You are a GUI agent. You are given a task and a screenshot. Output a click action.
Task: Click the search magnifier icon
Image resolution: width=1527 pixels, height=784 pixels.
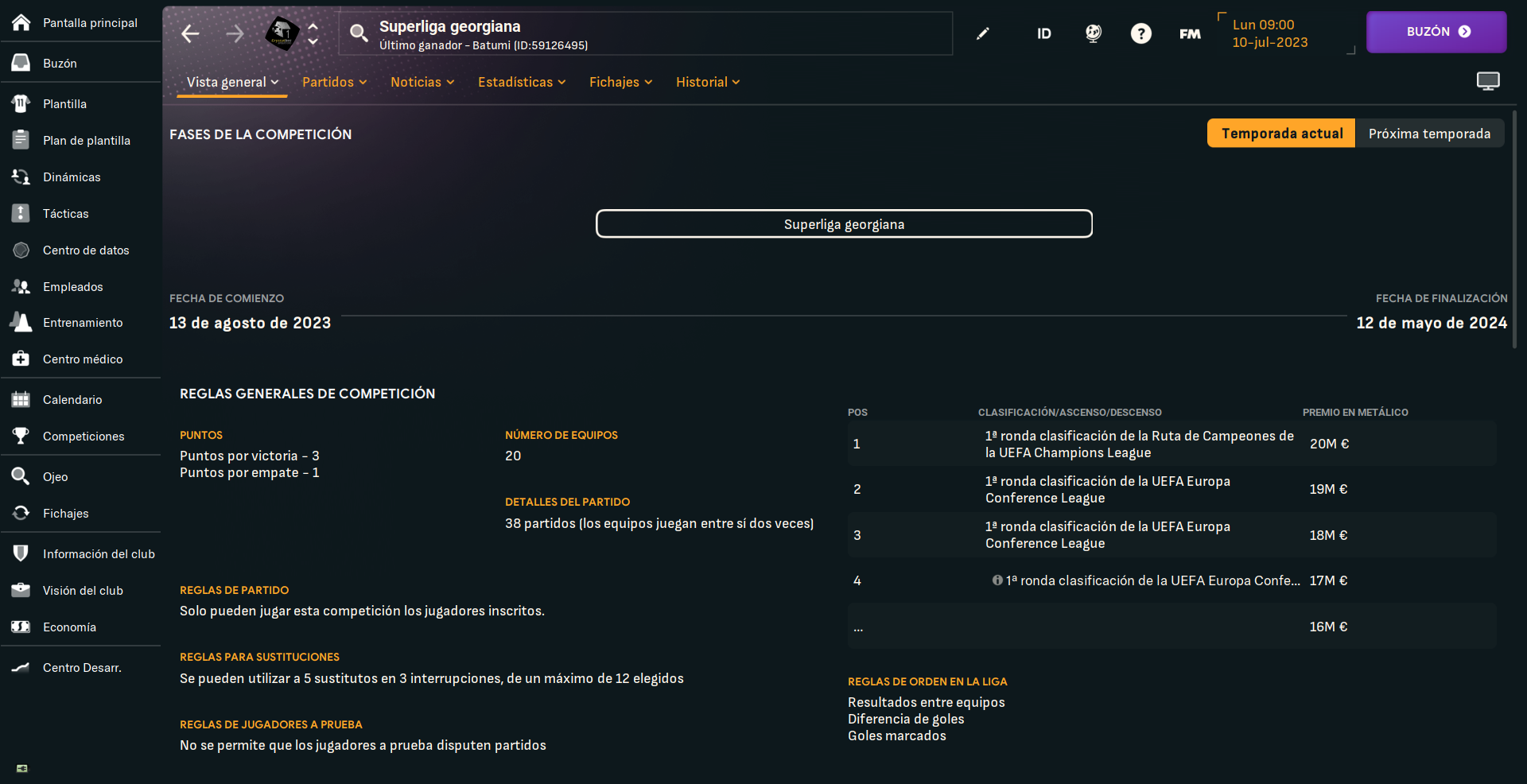(x=359, y=33)
